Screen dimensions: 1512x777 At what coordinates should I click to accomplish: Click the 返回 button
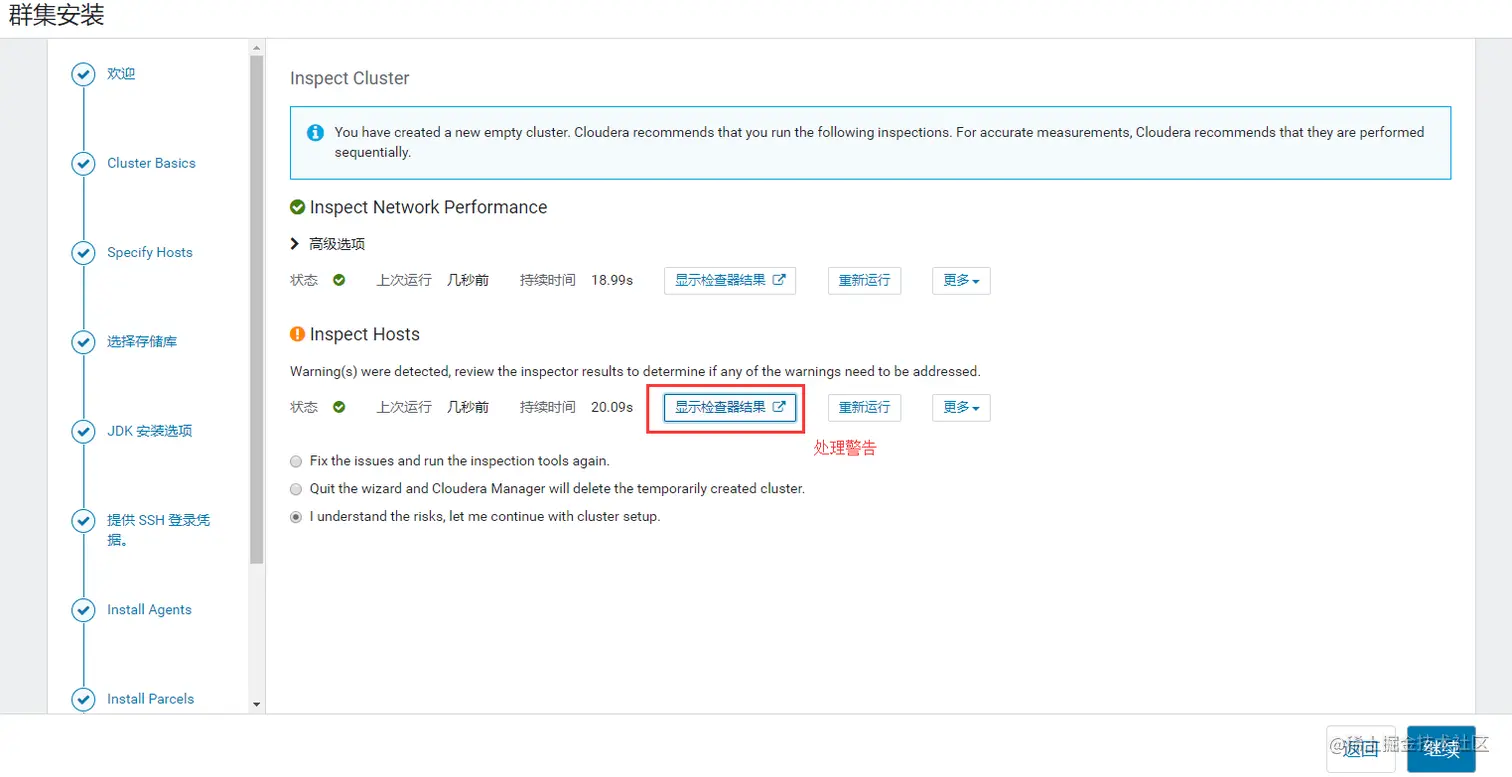click(x=1360, y=748)
